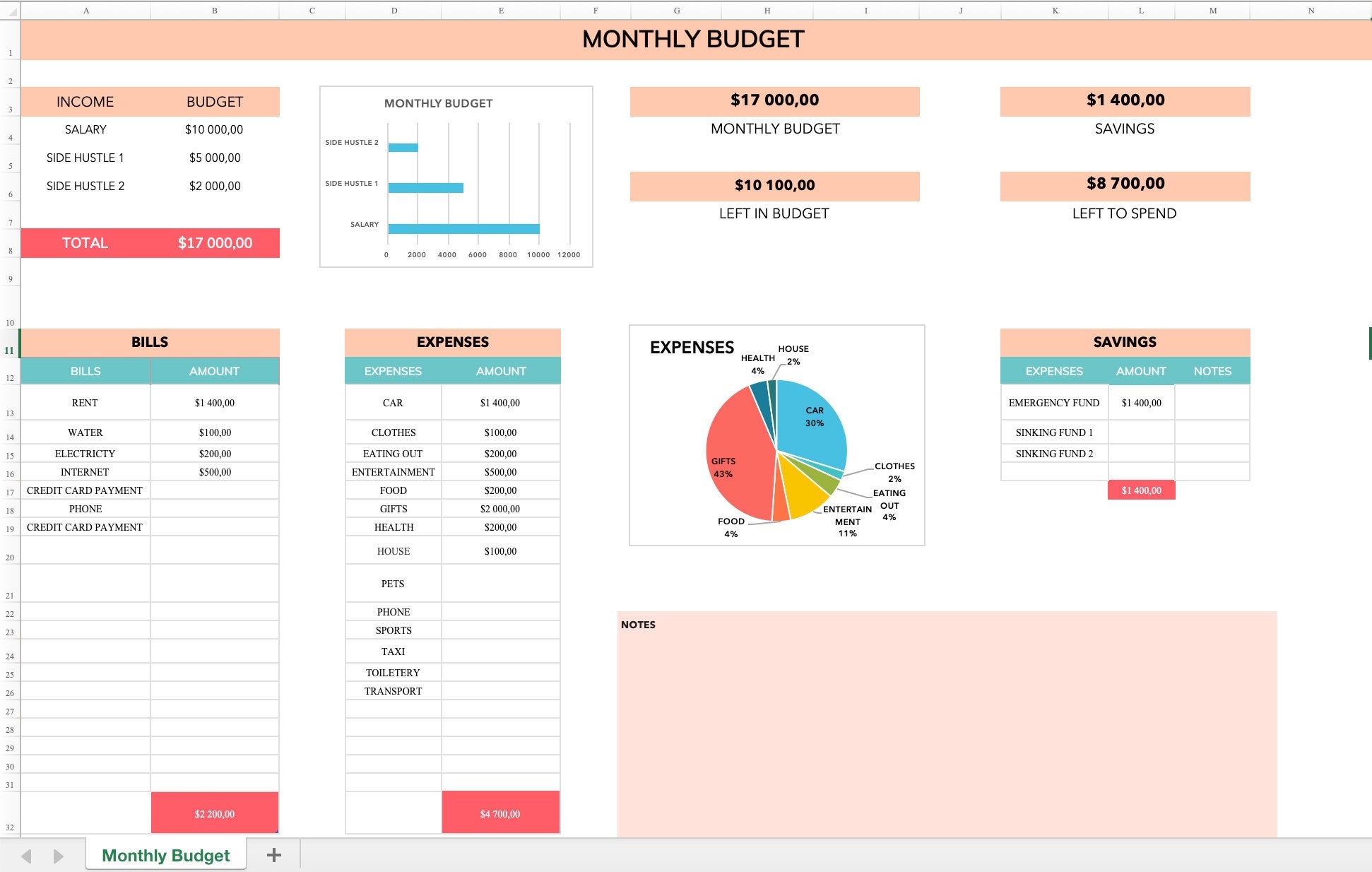Switch to the Monthly Budget sheet tab
This screenshot has height=872, width=1372.
coord(165,854)
